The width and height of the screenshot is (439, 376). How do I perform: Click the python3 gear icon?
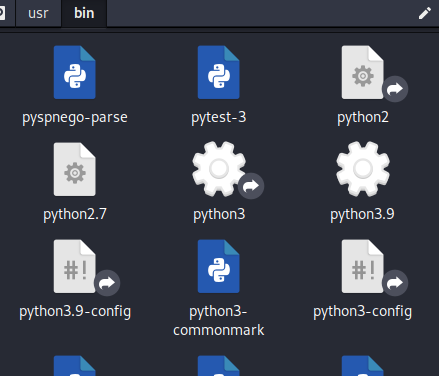pos(219,169)
